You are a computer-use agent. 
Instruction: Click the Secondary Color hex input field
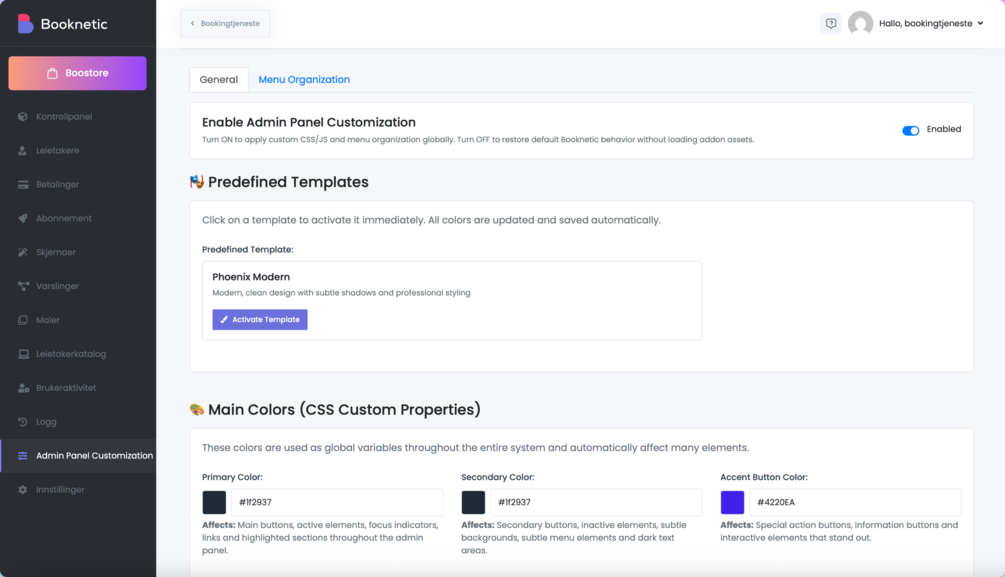595,502
